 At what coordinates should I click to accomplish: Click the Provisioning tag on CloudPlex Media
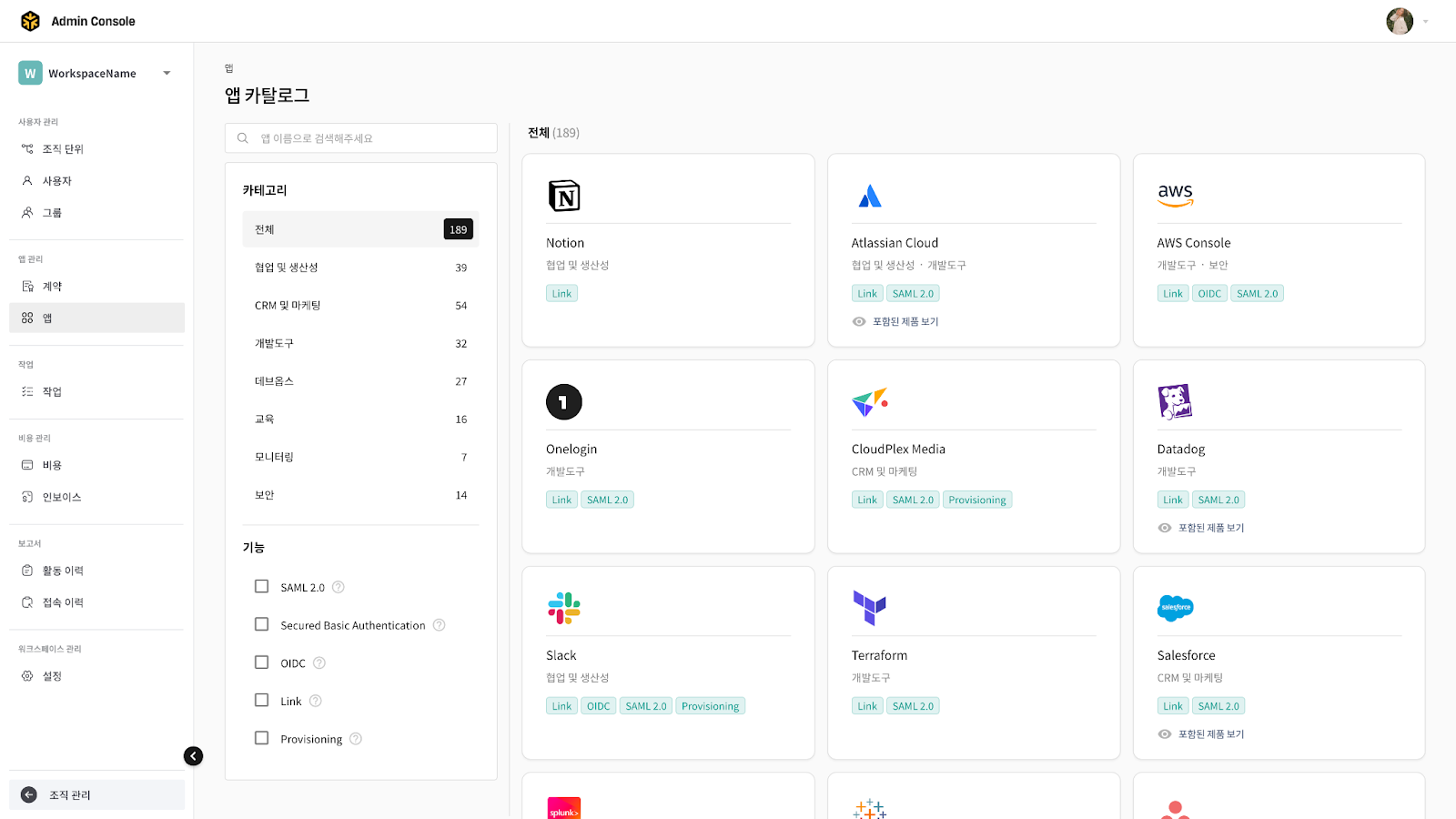[x=977, y=500]
